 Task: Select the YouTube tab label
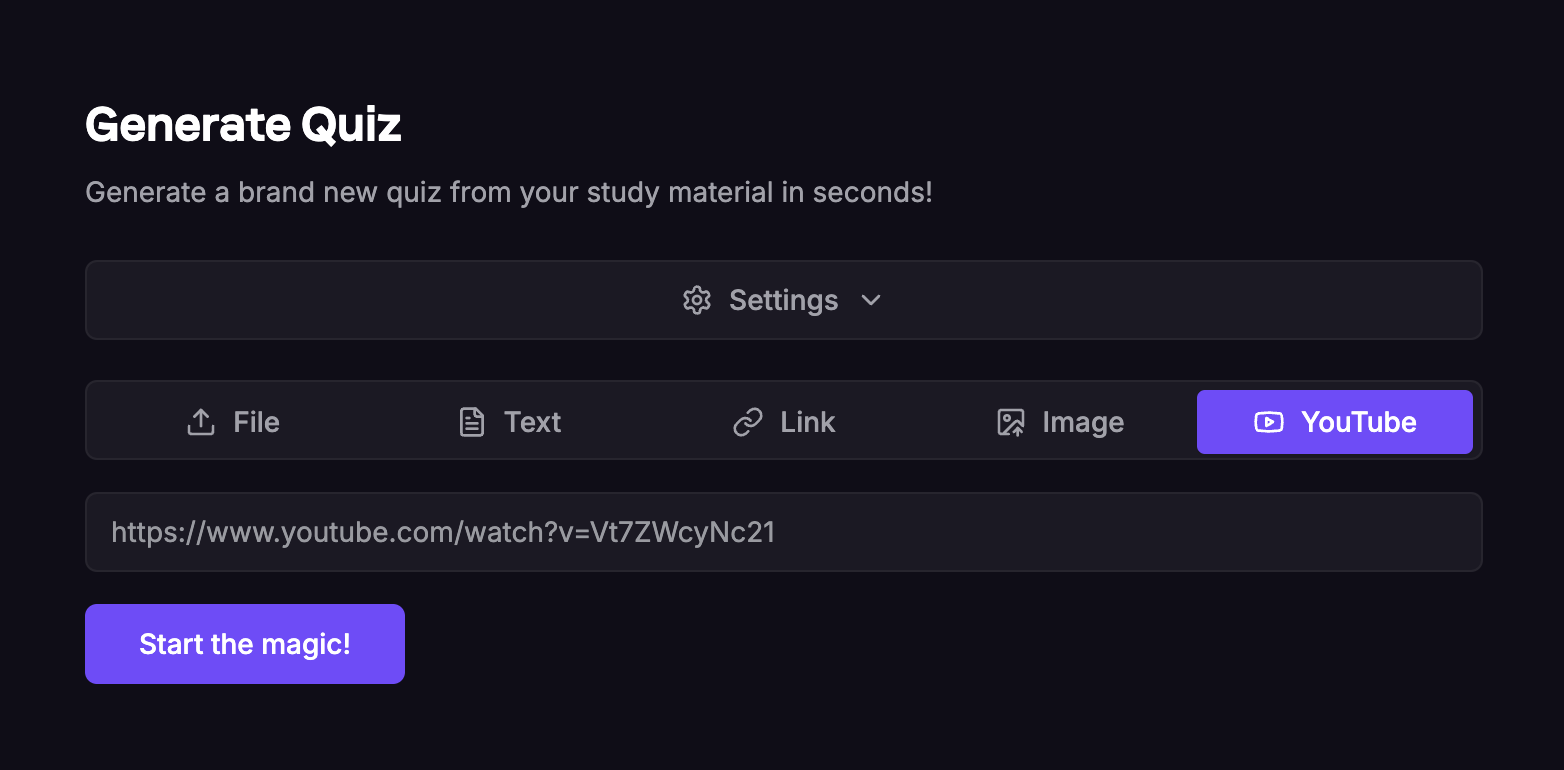point(1358,422)
